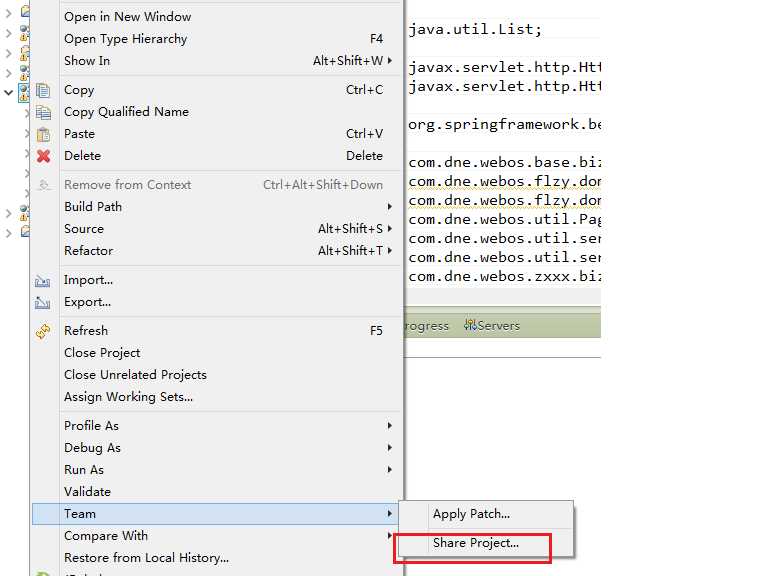Click the red X Delete icon
The image size is (768, 576).
click(x=43, y=156)
